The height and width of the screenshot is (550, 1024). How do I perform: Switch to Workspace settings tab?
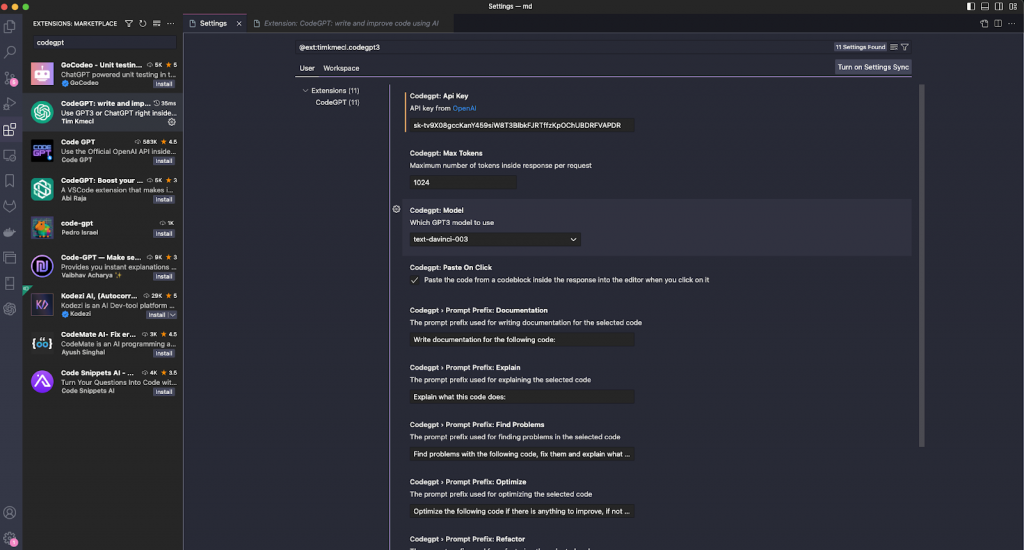pos(341,68)
